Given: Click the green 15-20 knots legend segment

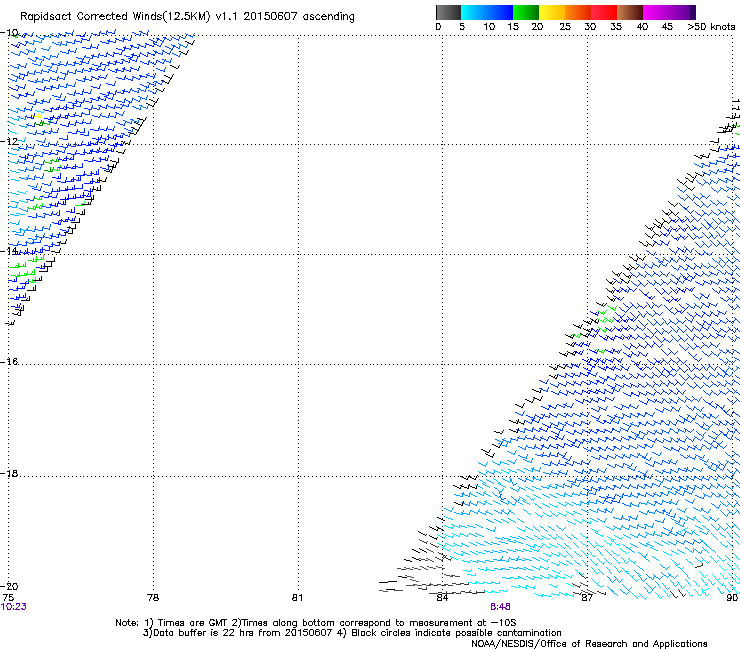Looking at the screenshot, I should click(x=526, y=12).
